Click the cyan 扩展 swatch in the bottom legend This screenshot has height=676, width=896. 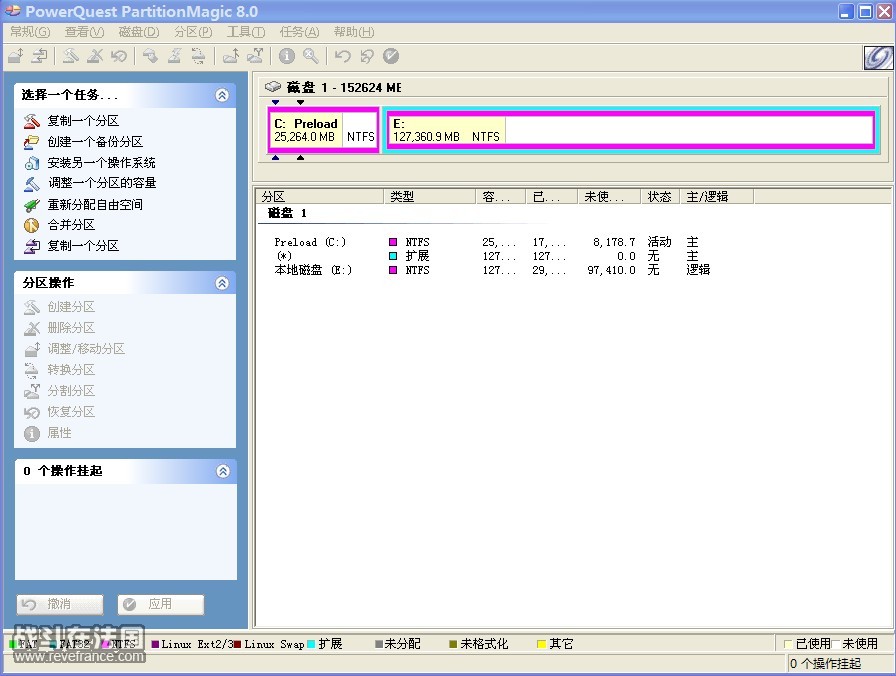click(x=311, y=644)
